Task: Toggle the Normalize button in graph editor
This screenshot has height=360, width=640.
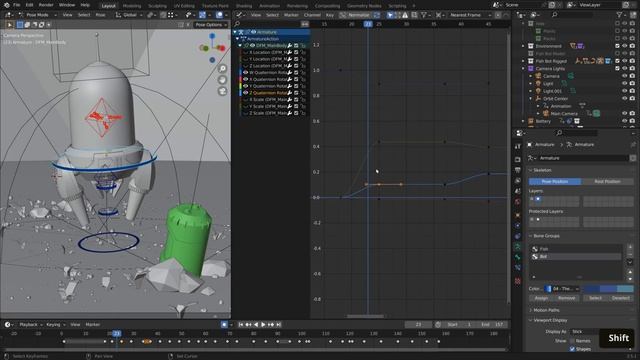Action: pos(355,15)
